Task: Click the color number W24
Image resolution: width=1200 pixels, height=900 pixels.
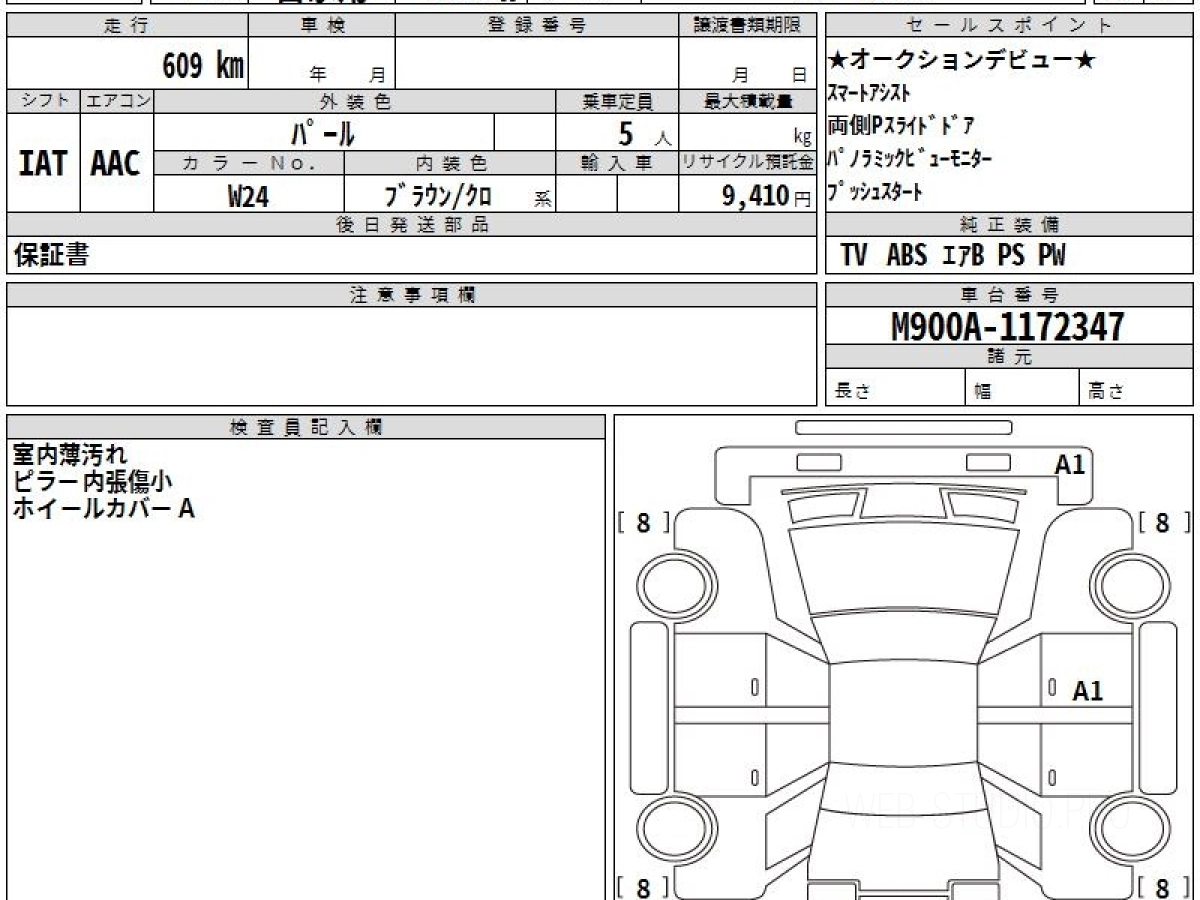Action: pos(248,196)
